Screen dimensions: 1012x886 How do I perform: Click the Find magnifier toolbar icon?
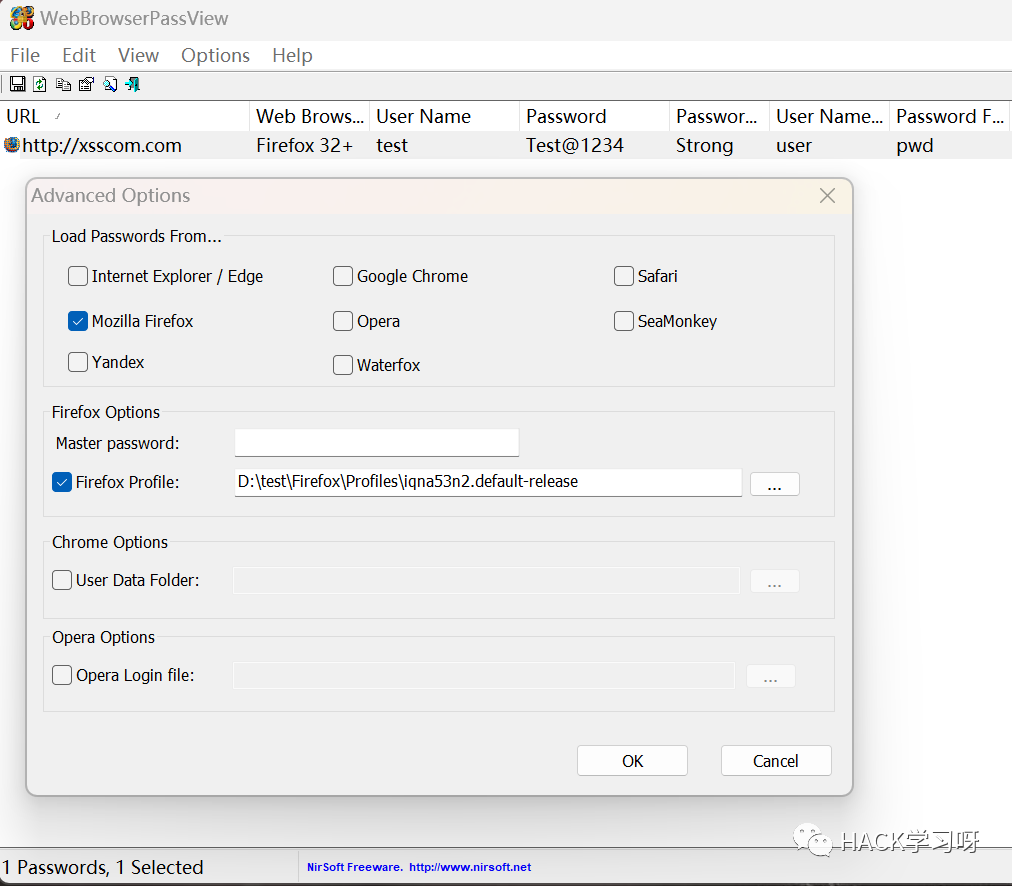coord(110,84)
